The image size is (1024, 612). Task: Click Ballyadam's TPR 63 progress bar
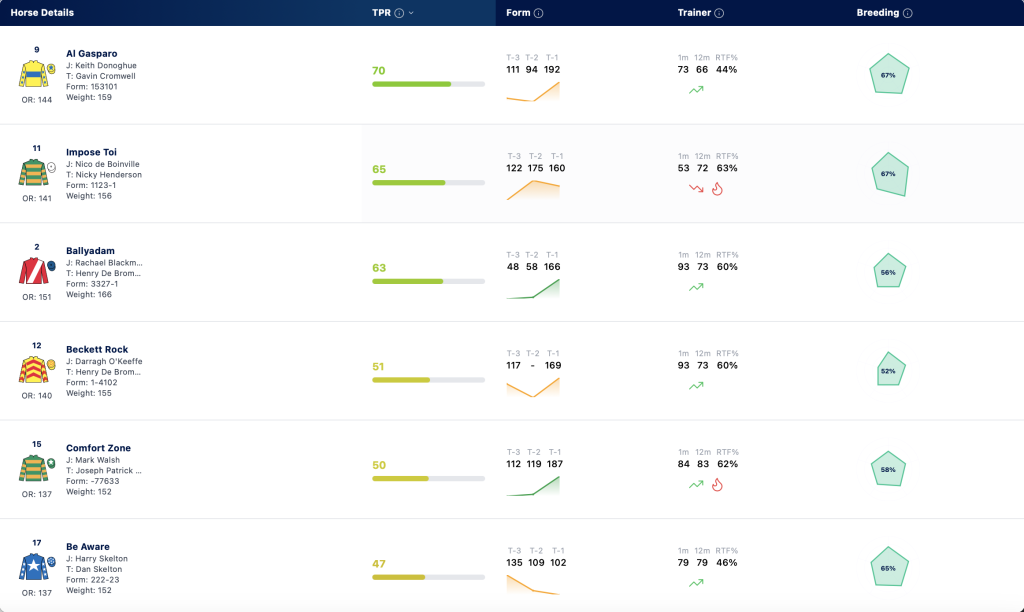pyautogui.click(x=428, y=282)
